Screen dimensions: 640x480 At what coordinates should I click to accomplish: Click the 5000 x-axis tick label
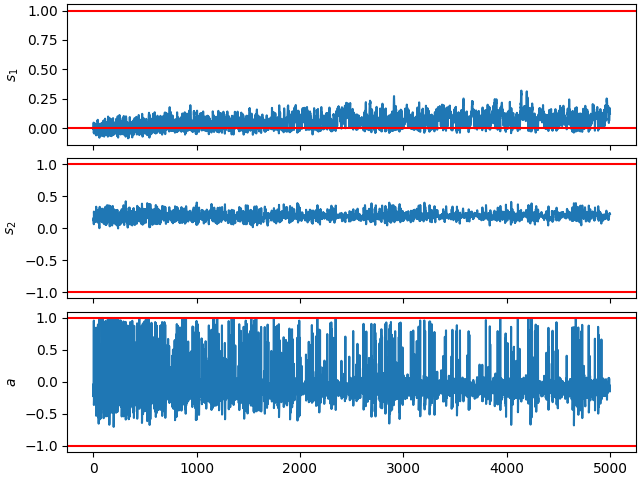point(610,468)
